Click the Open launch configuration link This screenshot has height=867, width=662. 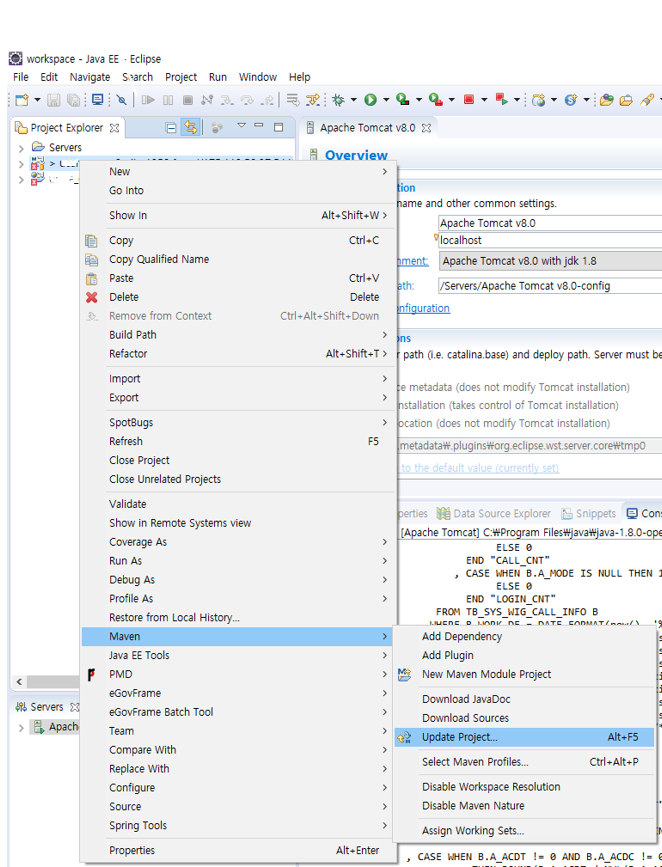pos(424,308)
